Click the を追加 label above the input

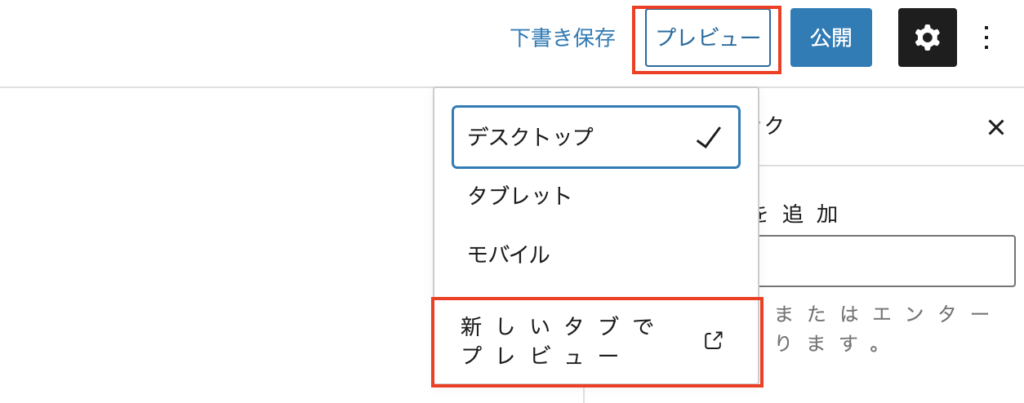799,214
